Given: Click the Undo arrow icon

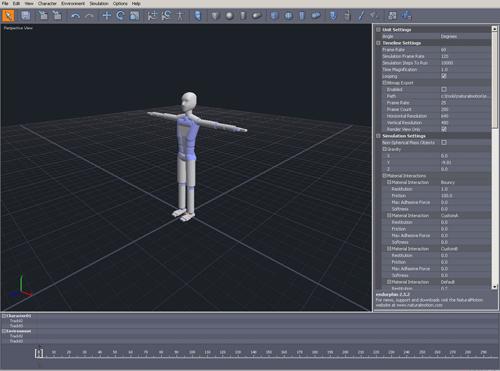Looking at the screenshot, I should [x=76, y=16].
